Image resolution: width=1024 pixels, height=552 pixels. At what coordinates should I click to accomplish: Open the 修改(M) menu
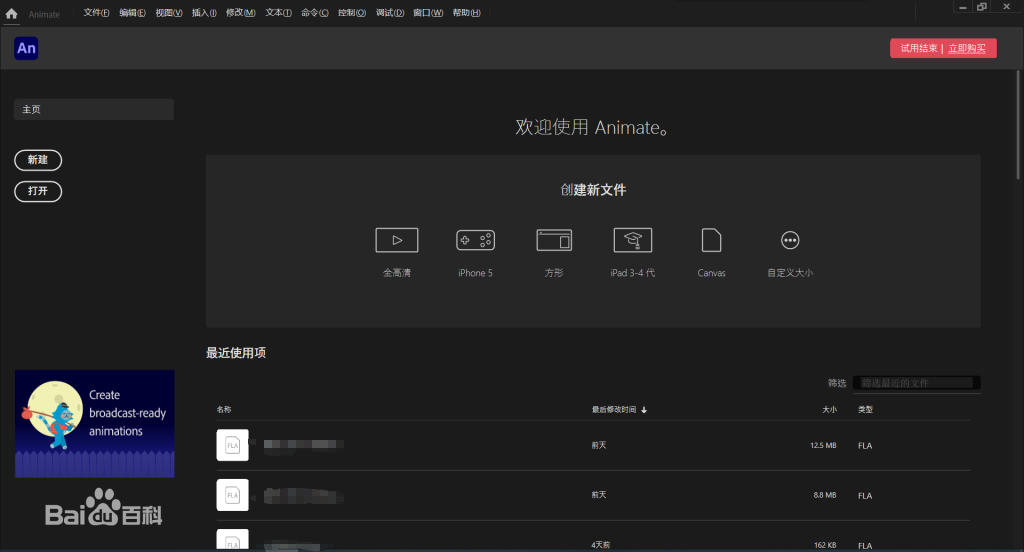tap(240, 13)
